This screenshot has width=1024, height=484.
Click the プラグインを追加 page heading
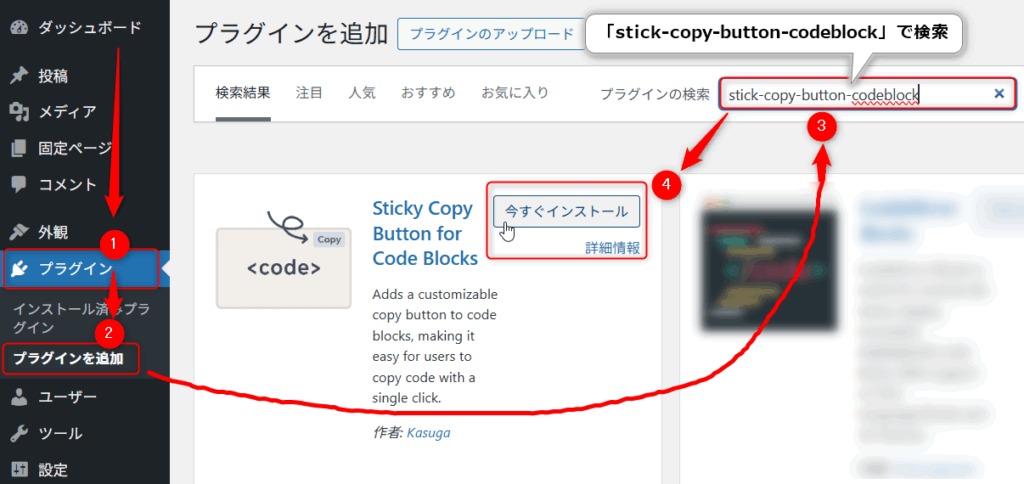(291, 34)
